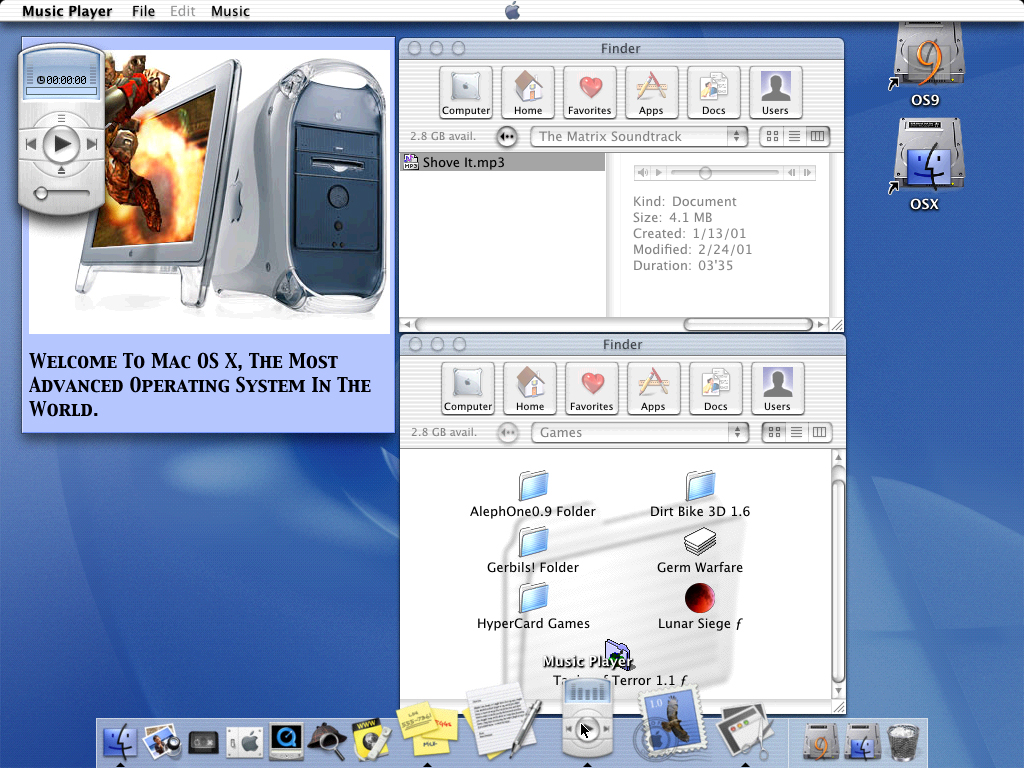Image resolution: width=1024 pixels, height=768 pixels.
Task: Open Favorites in the Matrix Soundtrack Finder window
Action: pyautogui.click(x=590, y=92)
